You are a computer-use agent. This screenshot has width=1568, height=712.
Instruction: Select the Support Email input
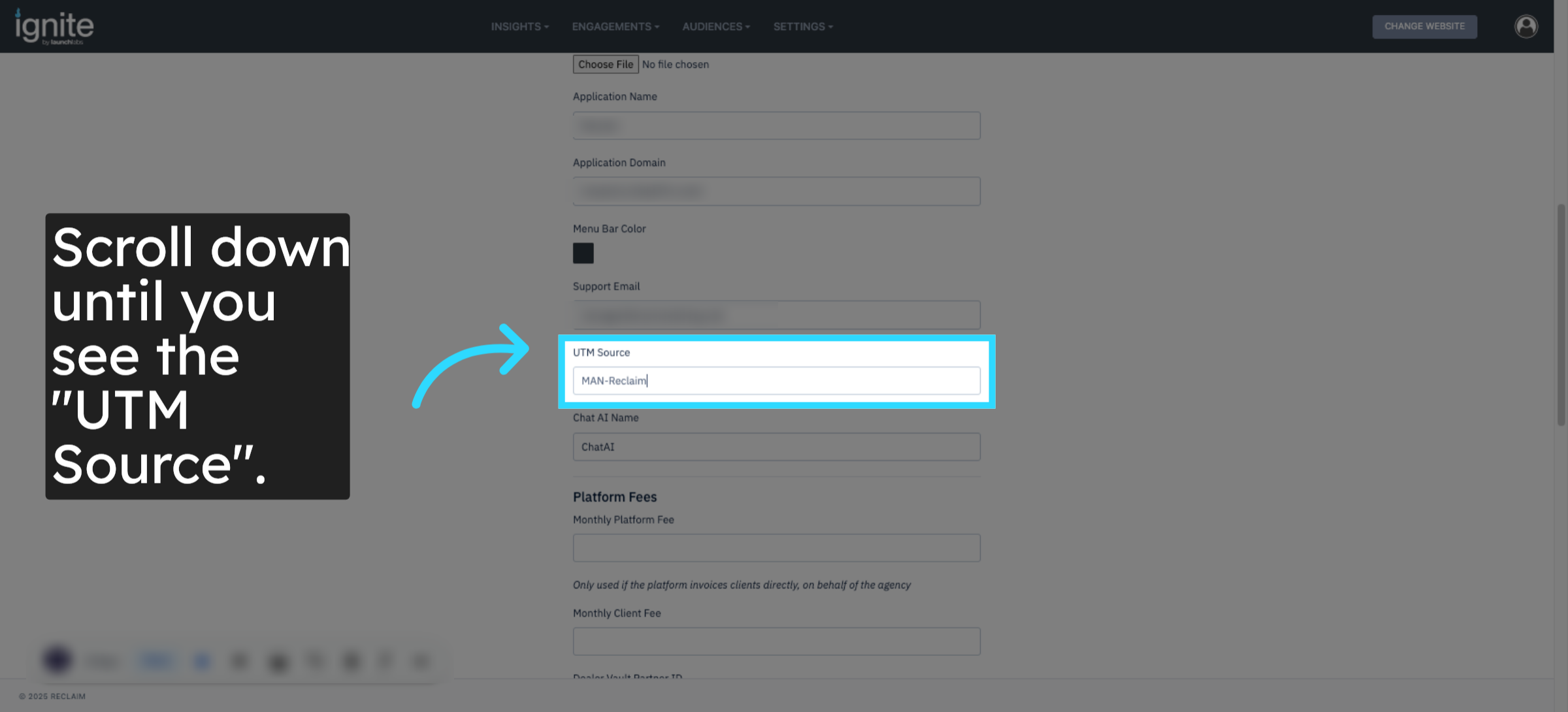(x=776, y=316)
